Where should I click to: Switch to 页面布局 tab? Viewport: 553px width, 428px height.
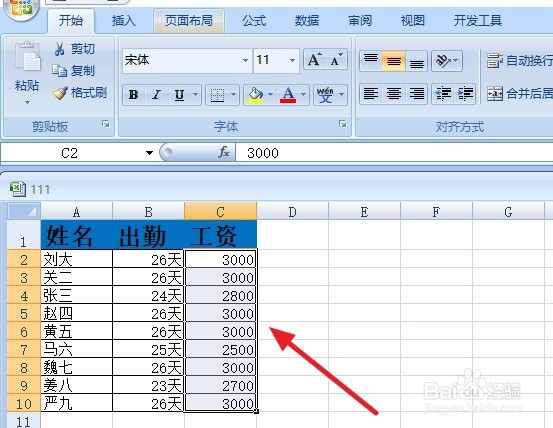(189, 20)
